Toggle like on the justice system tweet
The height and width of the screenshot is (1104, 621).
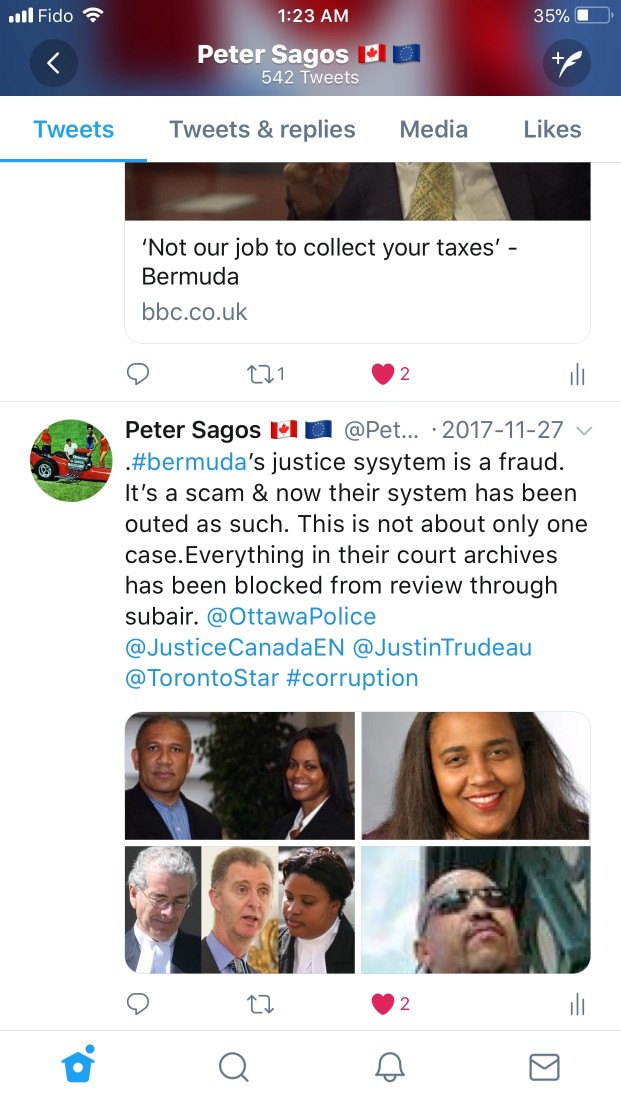coord(382,1004)
